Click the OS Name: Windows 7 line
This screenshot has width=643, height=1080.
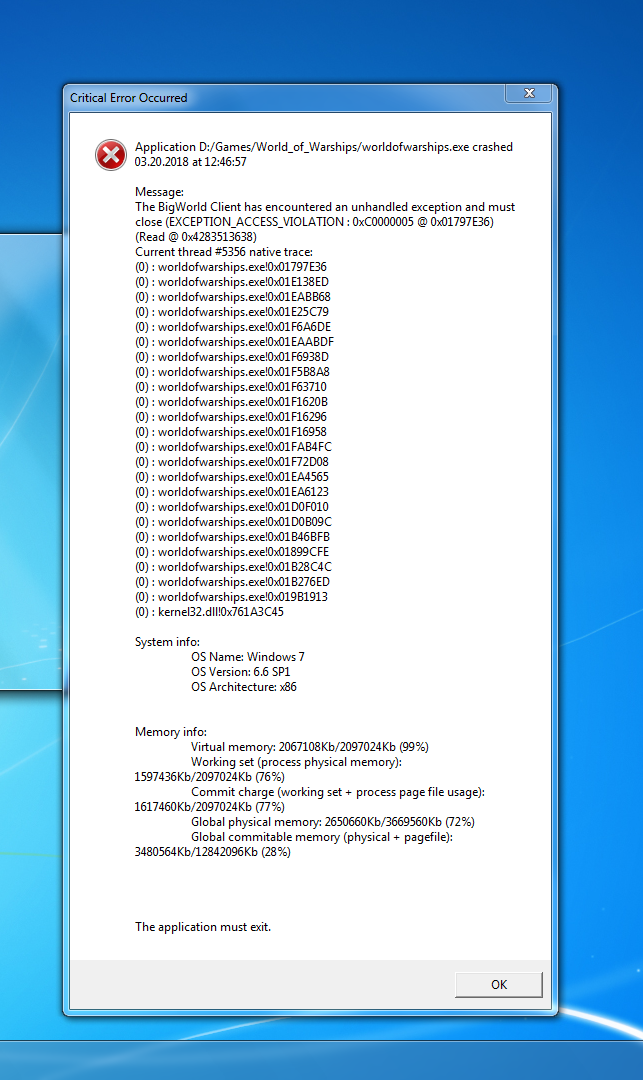click(248, 657)
